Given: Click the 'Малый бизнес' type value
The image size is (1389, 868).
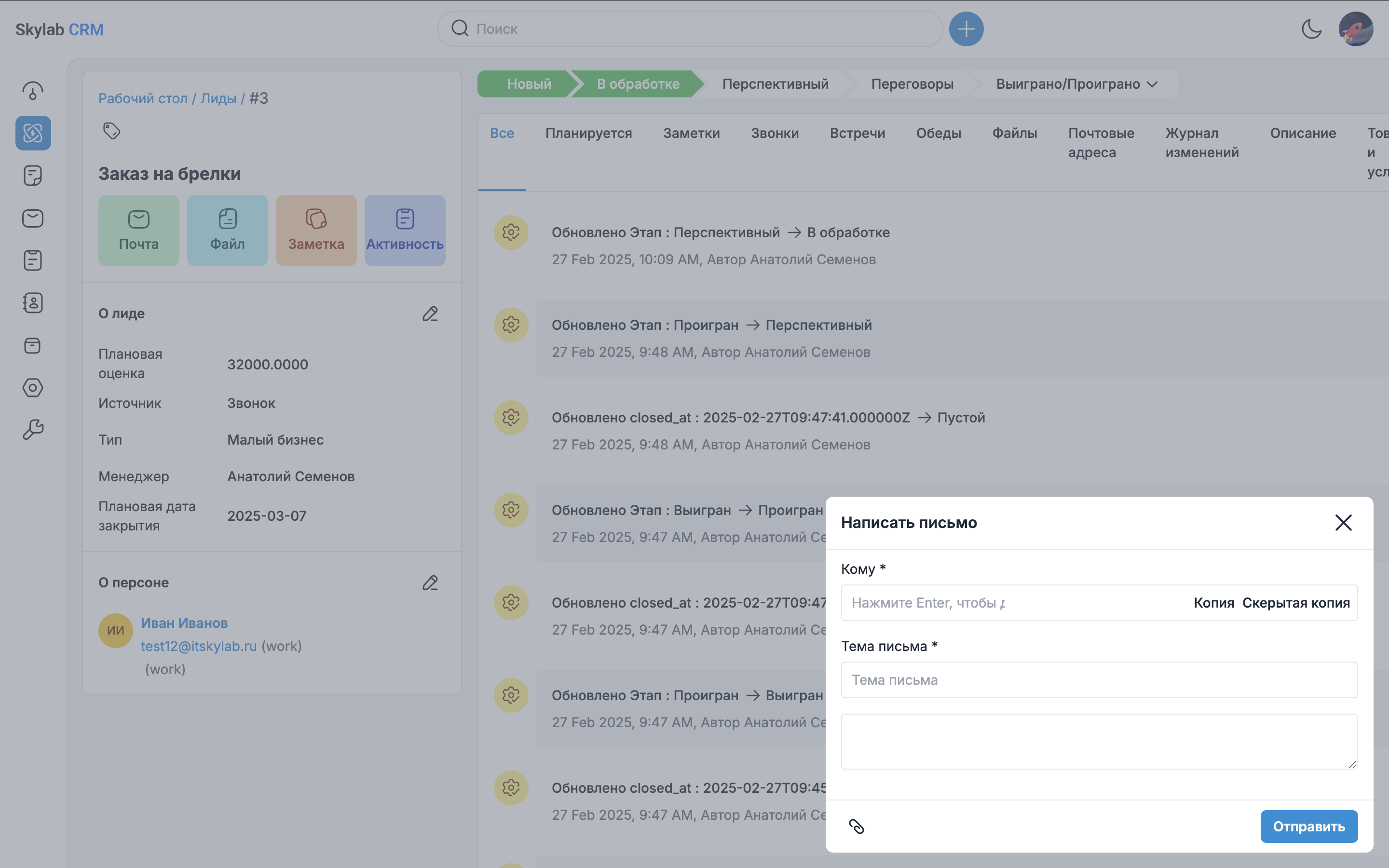Looking at the screenshot, I should (275, 440).
